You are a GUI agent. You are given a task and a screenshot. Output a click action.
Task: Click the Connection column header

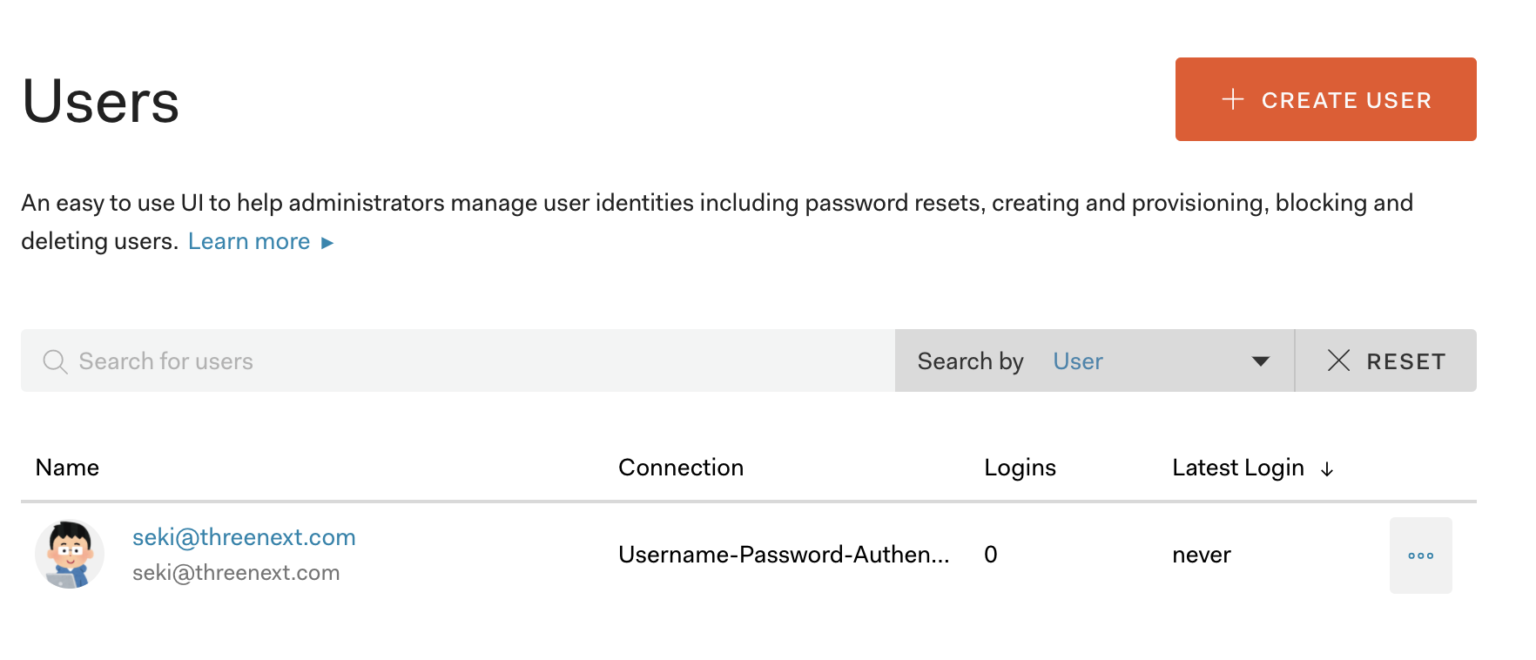coord(681,467)
